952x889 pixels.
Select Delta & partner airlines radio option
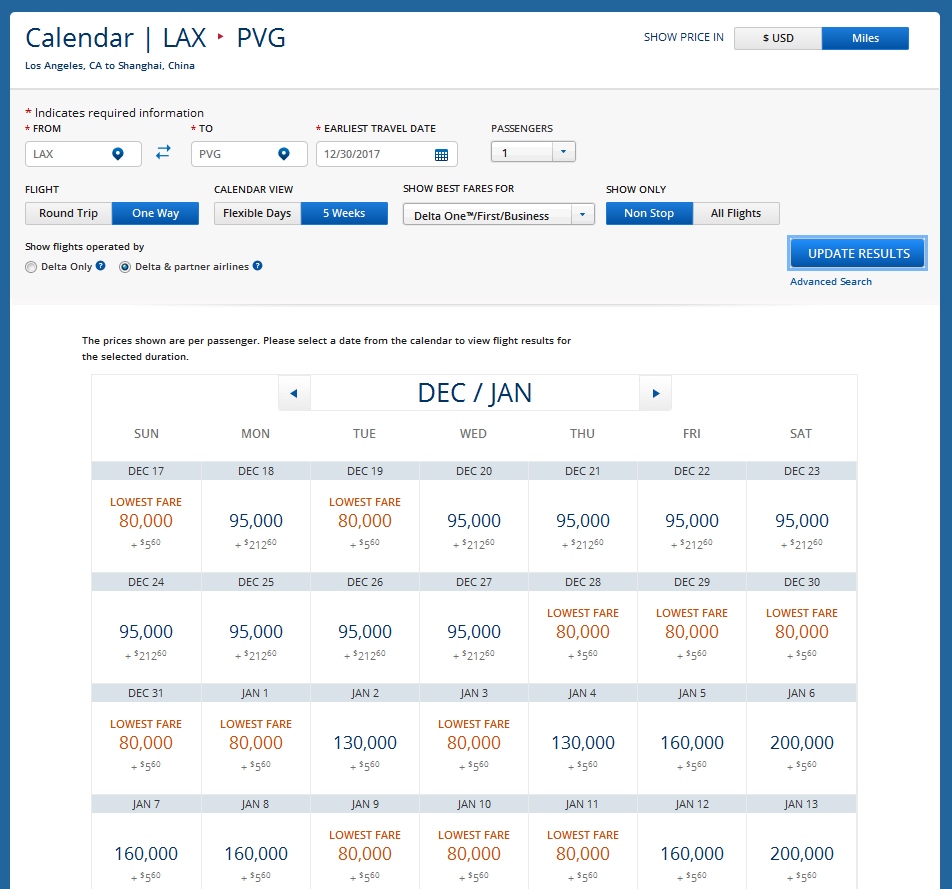125,267
